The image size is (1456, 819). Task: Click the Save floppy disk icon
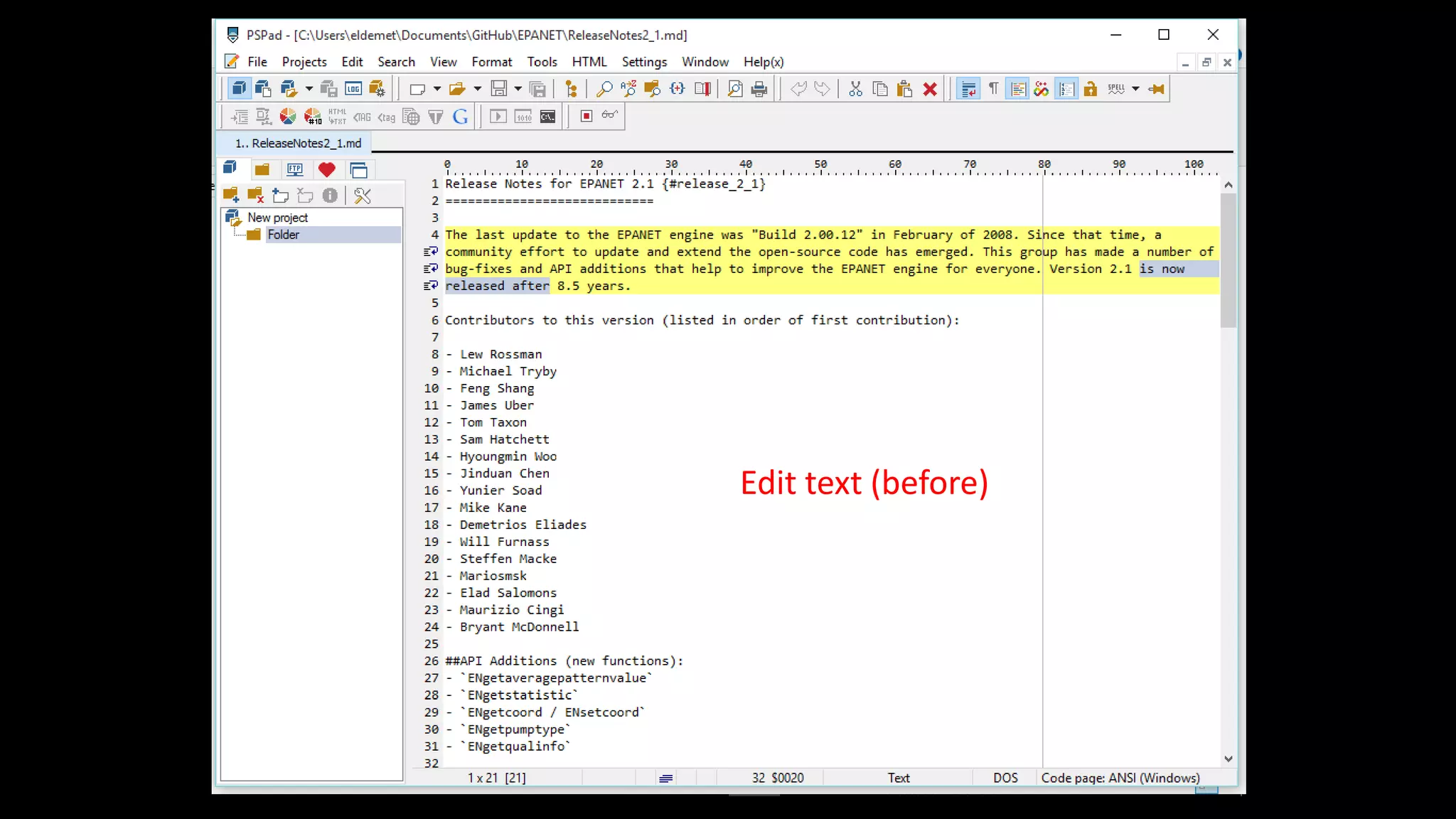498,89
